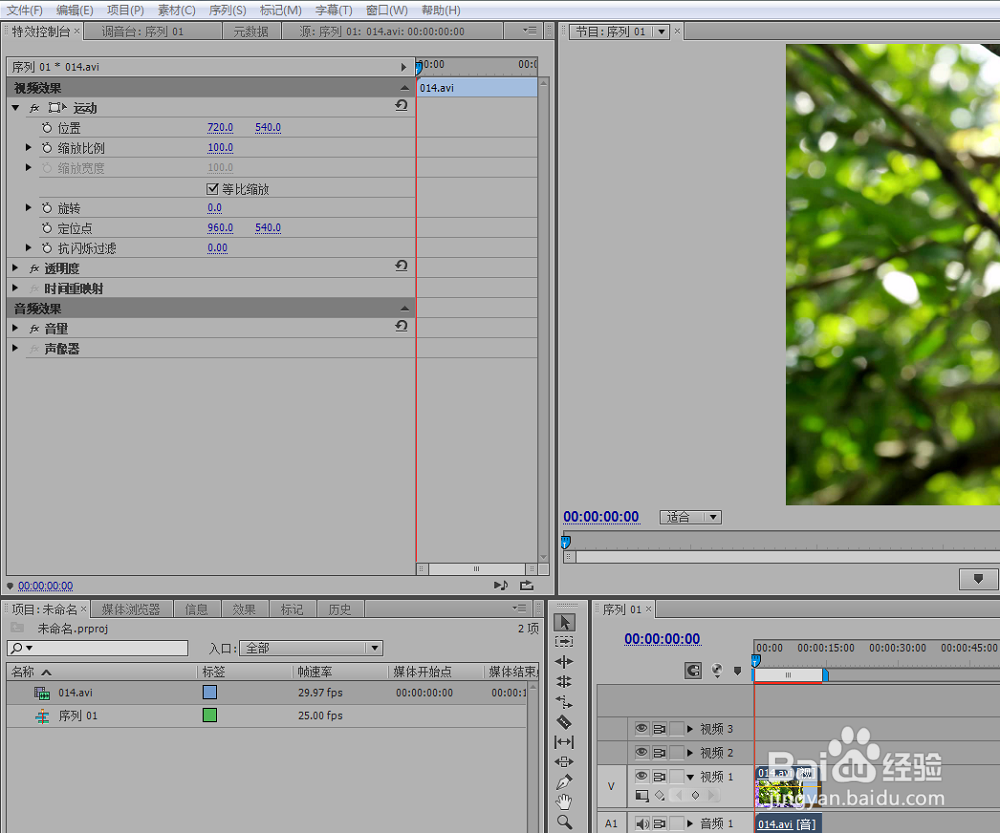Select the Track Select tool
This screenshot has width=1000, height=833.
[564, 642]
